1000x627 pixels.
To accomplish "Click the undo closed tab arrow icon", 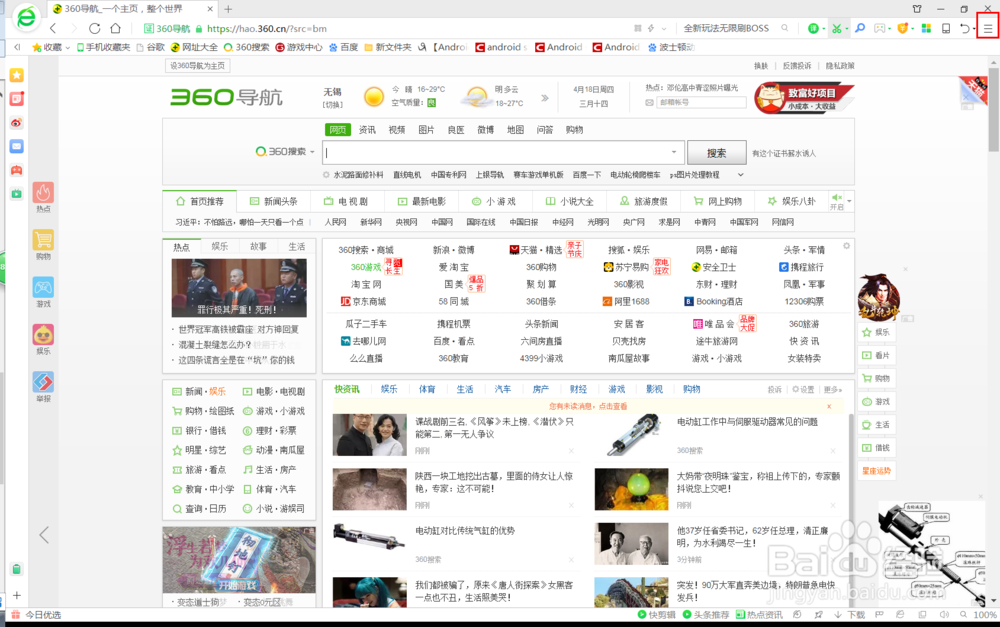I will pyautogui.click(x=966, y=28).
